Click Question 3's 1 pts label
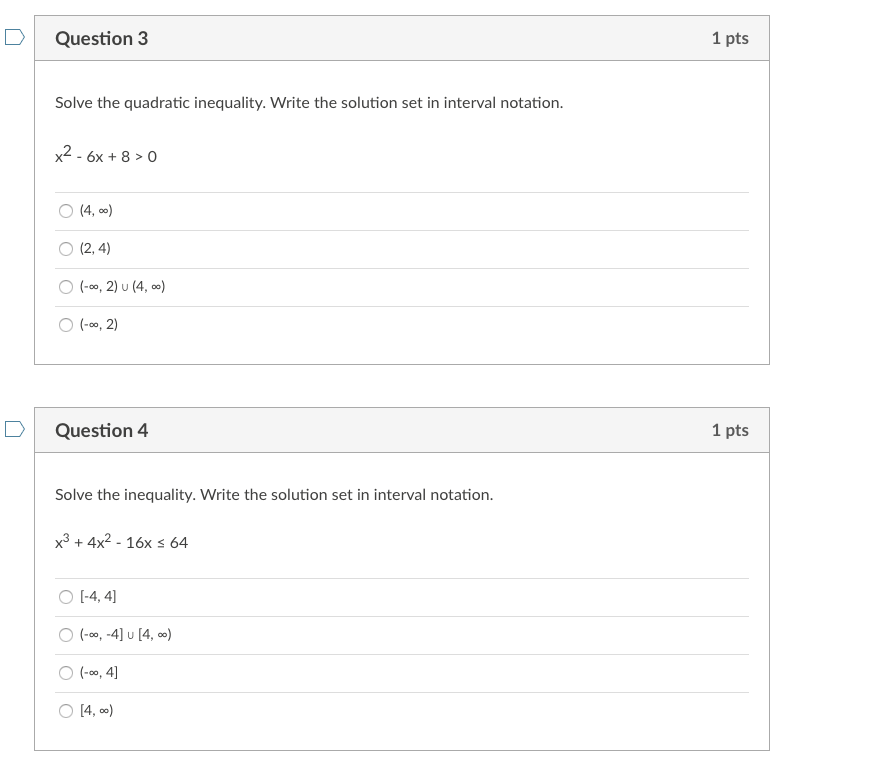Screen dimensions: 887x769 (x=730, y=39)
